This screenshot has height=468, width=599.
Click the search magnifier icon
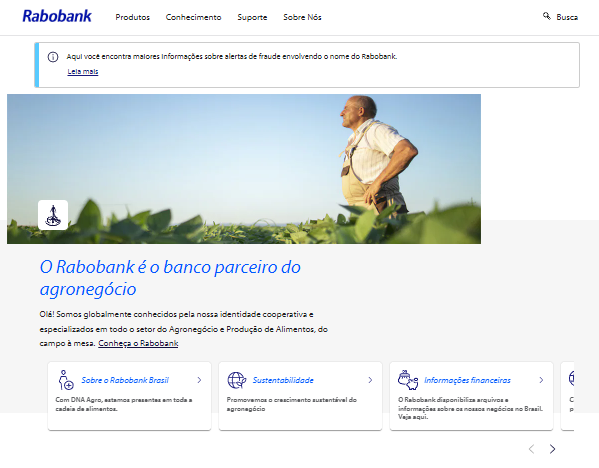pos(547,16)
